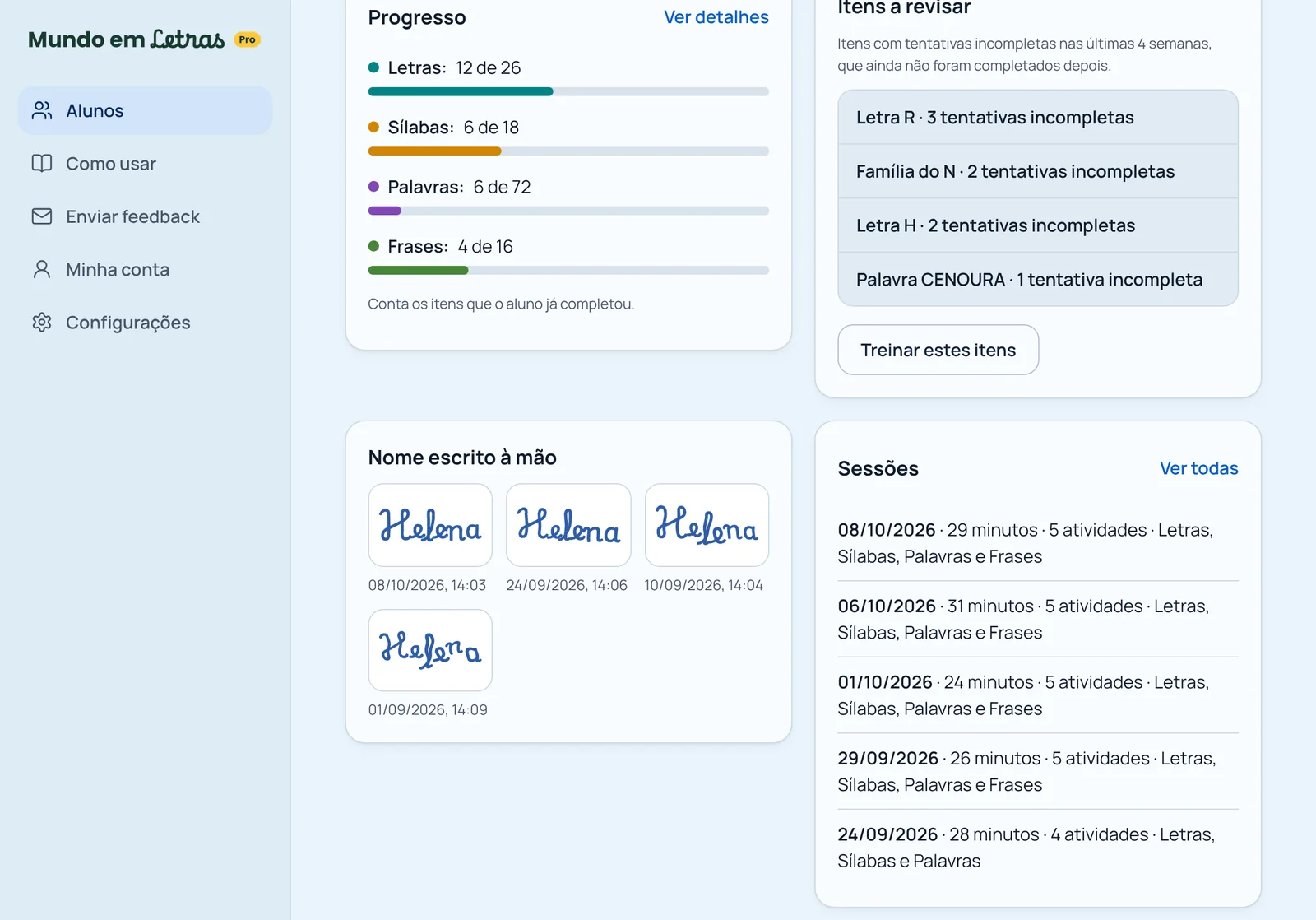Open handwriting sample from 24/09/2026, 14:06

(568, 525)
